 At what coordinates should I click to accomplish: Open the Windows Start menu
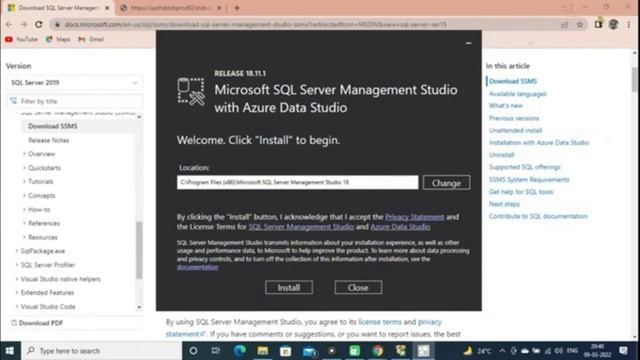(x=10, y=351)
